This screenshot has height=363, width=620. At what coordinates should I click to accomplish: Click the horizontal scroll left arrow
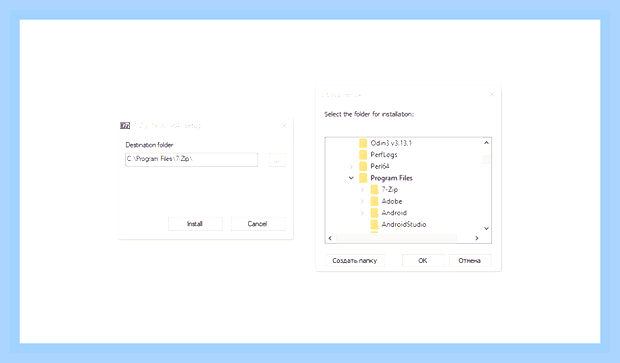click(x=330, y=238)
